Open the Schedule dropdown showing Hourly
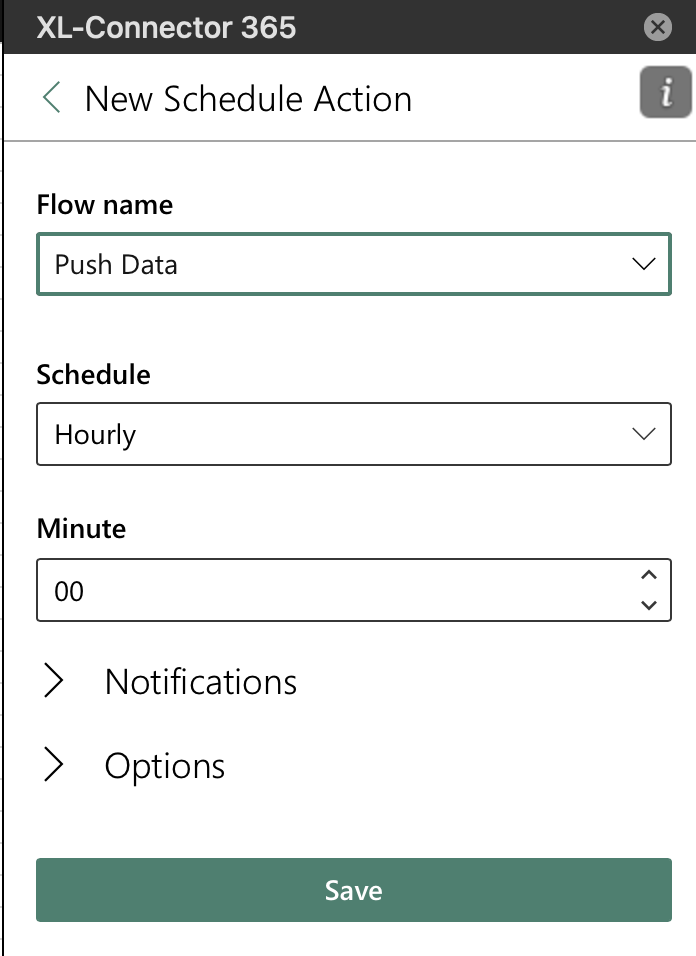The image size is (696, 956). point(353,434)
